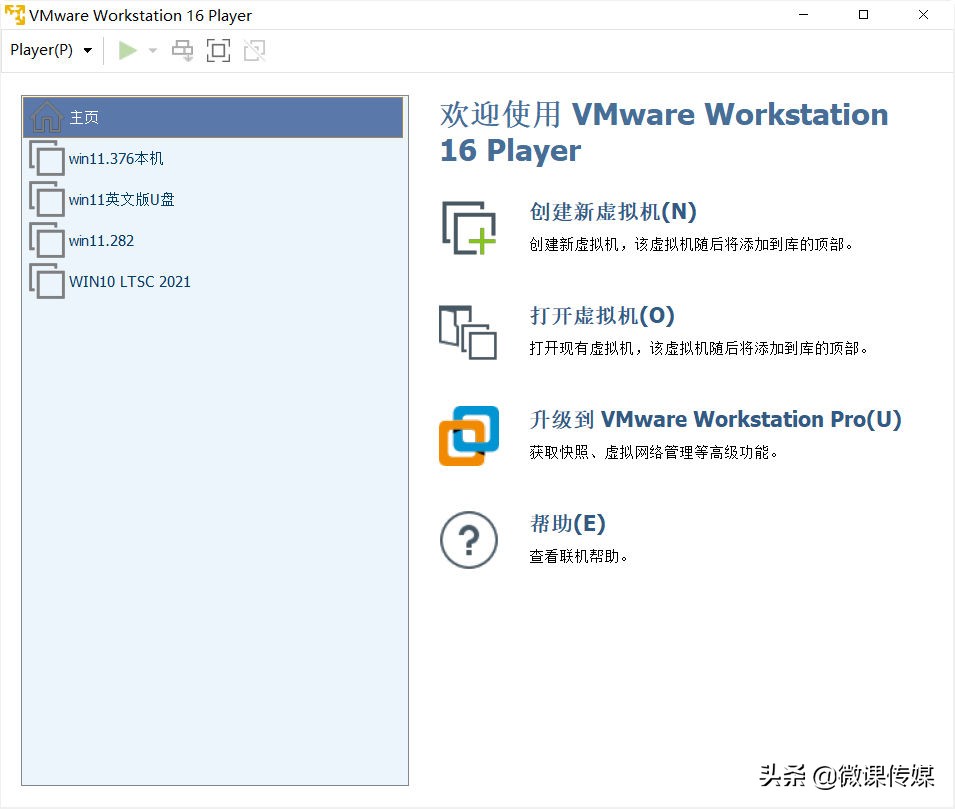
Task: Click the VM icon beside WIN10 LTSC 2021
Action: [x=46, y=281]
